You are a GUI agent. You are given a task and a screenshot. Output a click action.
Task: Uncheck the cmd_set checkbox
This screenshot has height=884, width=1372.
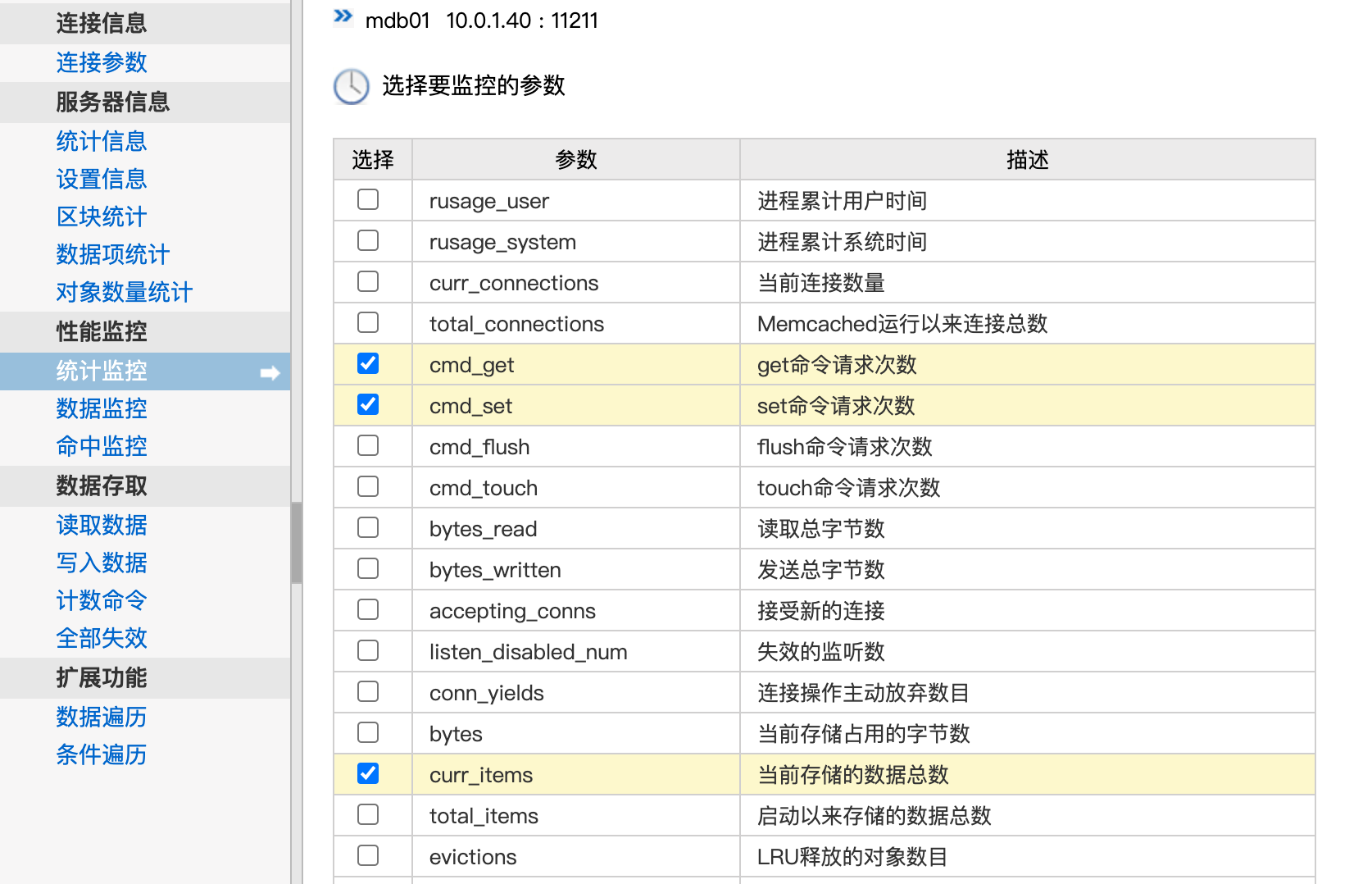click(368, 404)
